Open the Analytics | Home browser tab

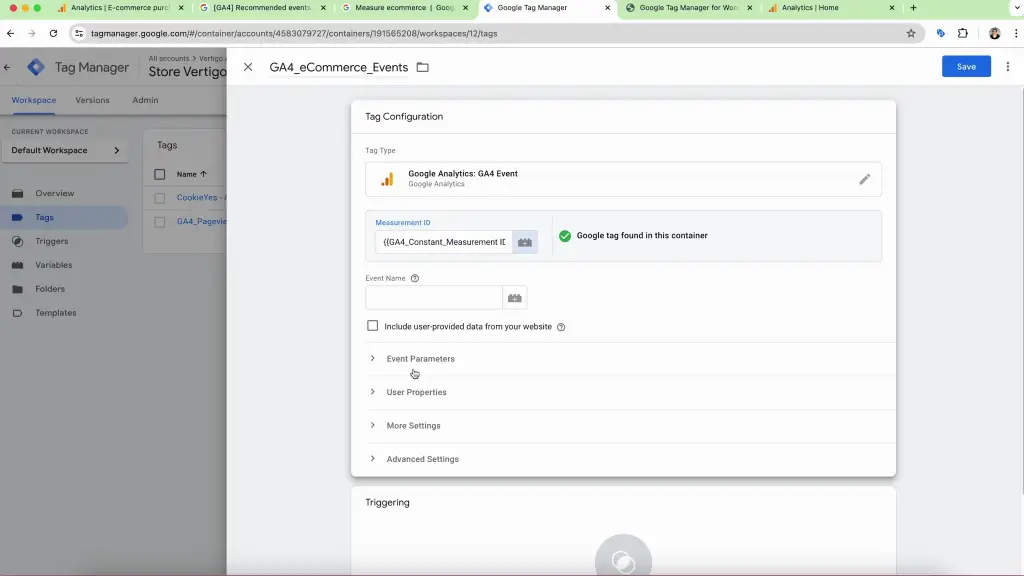click(810, 8)
